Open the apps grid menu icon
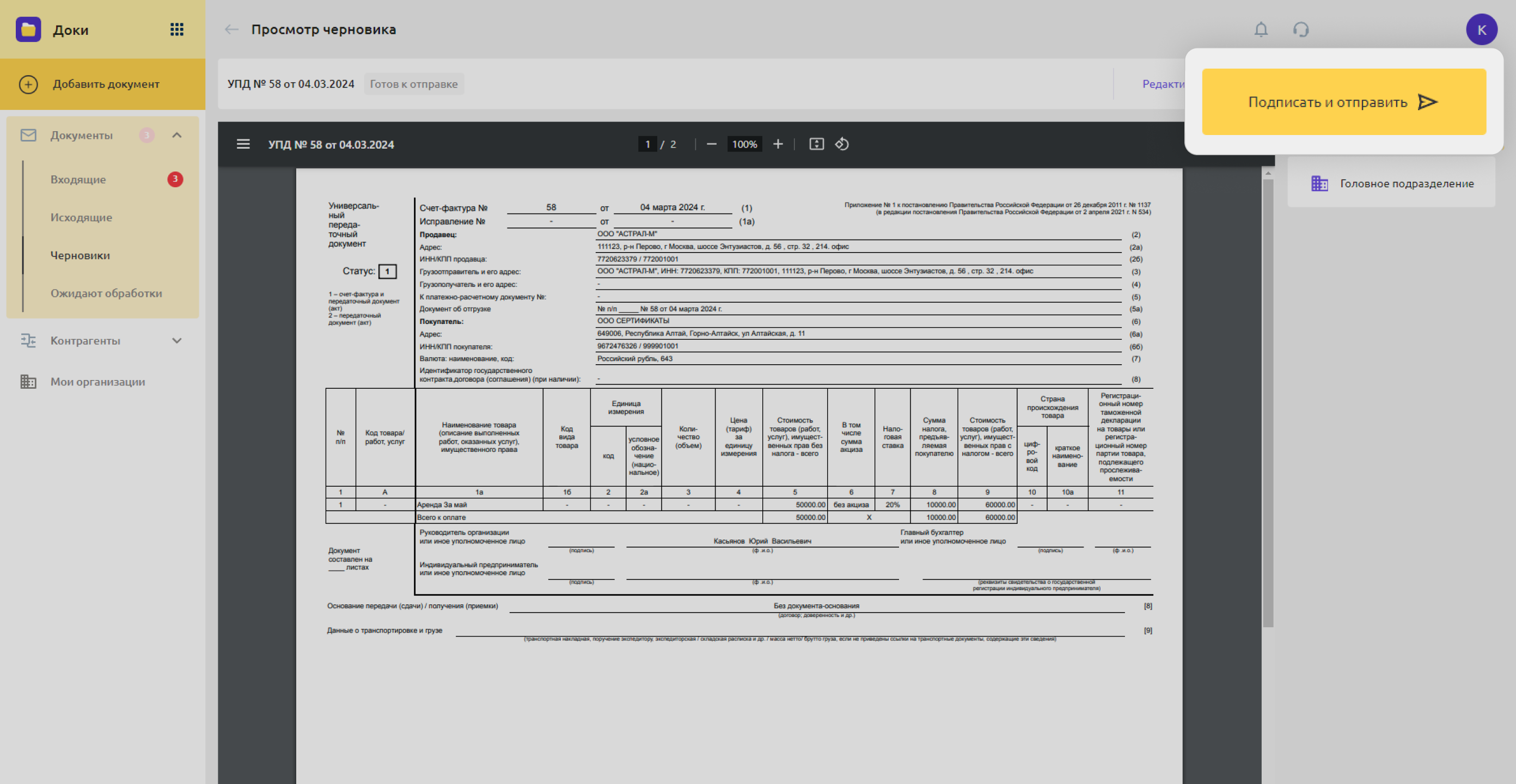 [x=176, y=29]
